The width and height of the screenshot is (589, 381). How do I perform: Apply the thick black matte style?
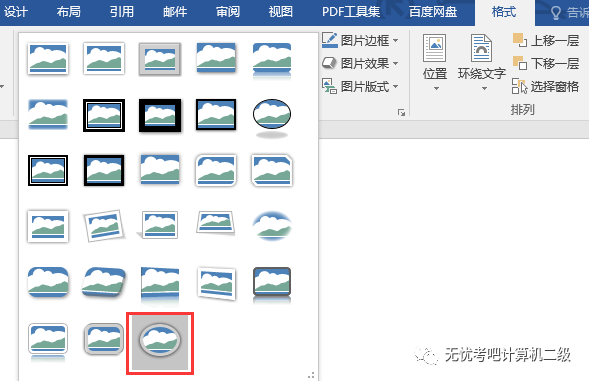160,115
